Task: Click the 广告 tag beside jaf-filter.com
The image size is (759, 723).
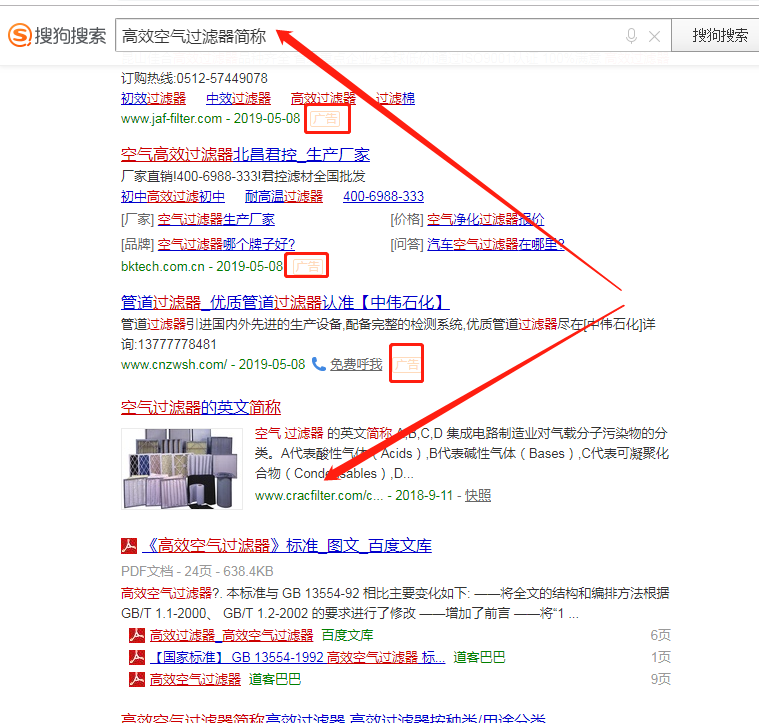Action: tap(325, 119)
